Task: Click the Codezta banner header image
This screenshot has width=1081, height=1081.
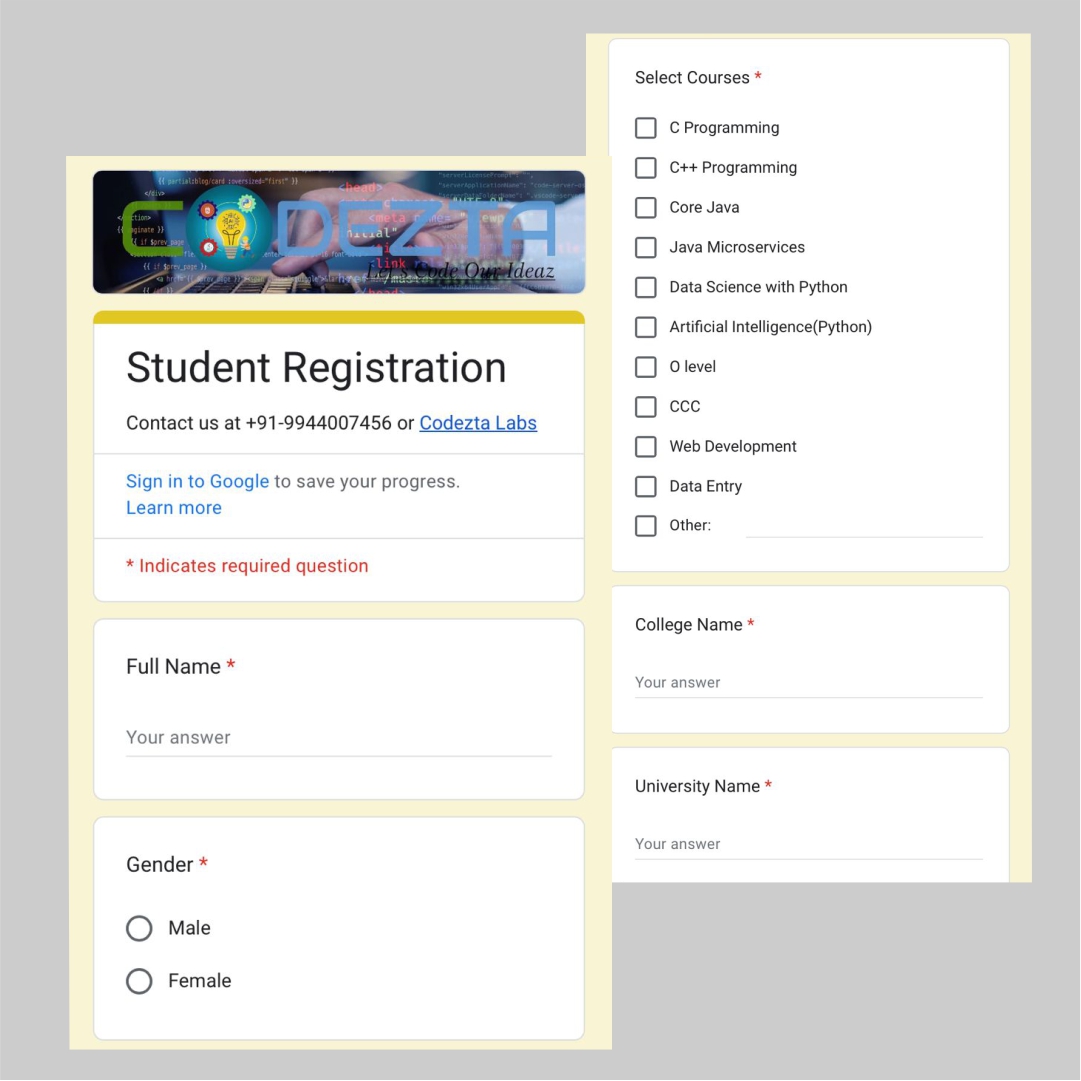Action: pos(339,232)
